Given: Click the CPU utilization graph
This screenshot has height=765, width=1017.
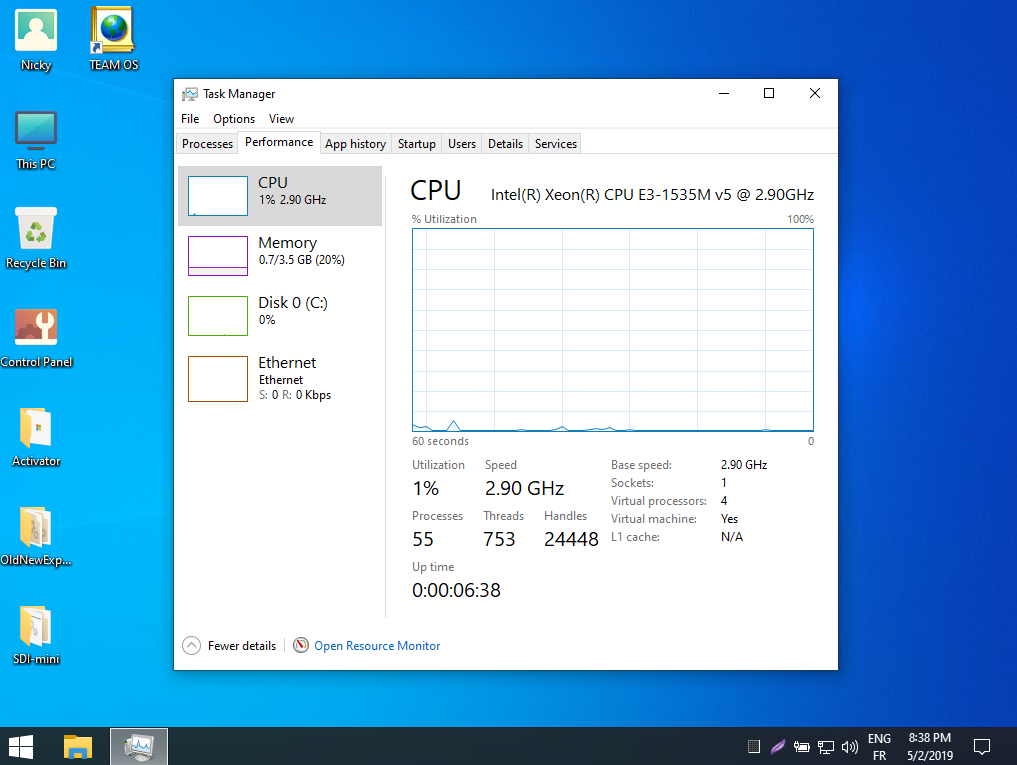Looking at the screenshot, I should point(612,330).
